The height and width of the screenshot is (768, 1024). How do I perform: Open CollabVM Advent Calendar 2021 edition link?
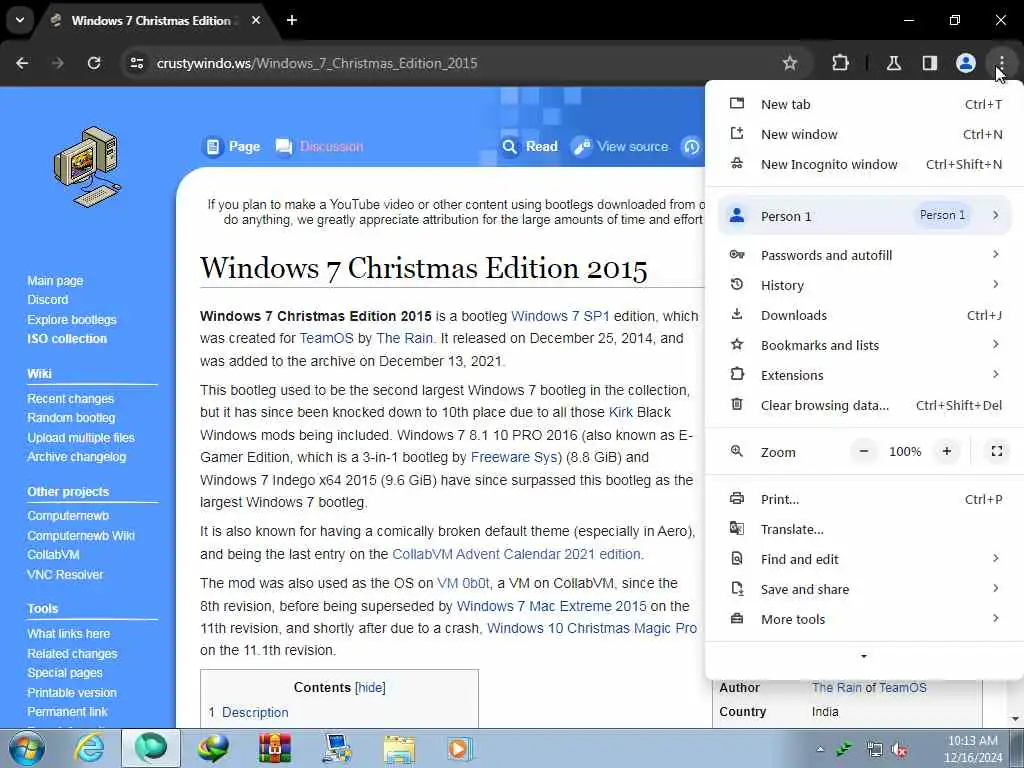pyautogui.click(x=517, y=554)
